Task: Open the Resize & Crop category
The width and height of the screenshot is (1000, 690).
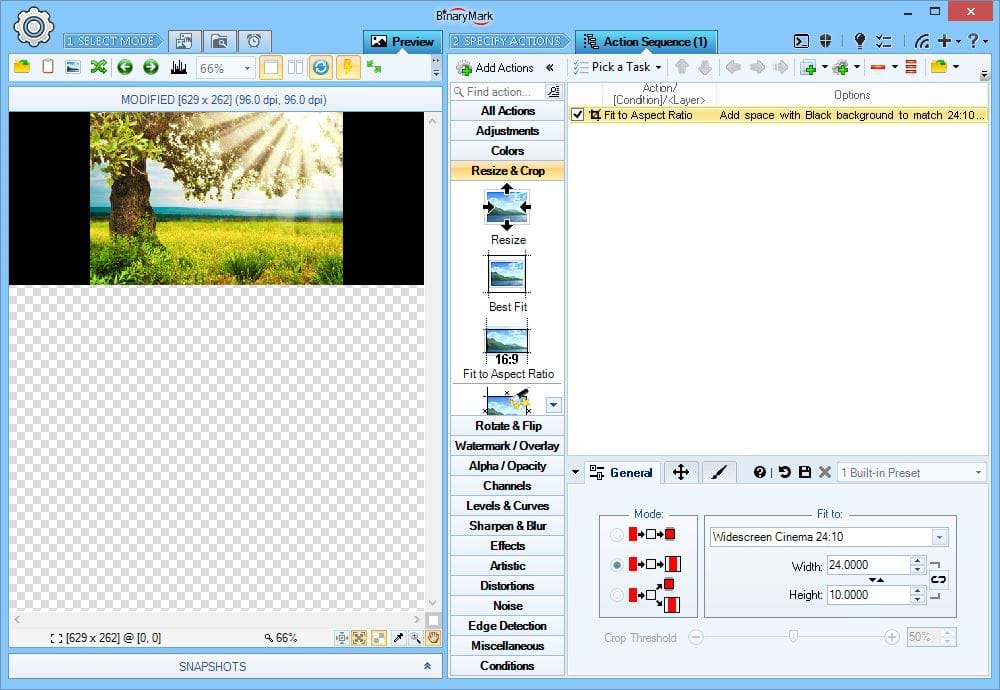Action: pyautogui.click(x=507, y=170)
